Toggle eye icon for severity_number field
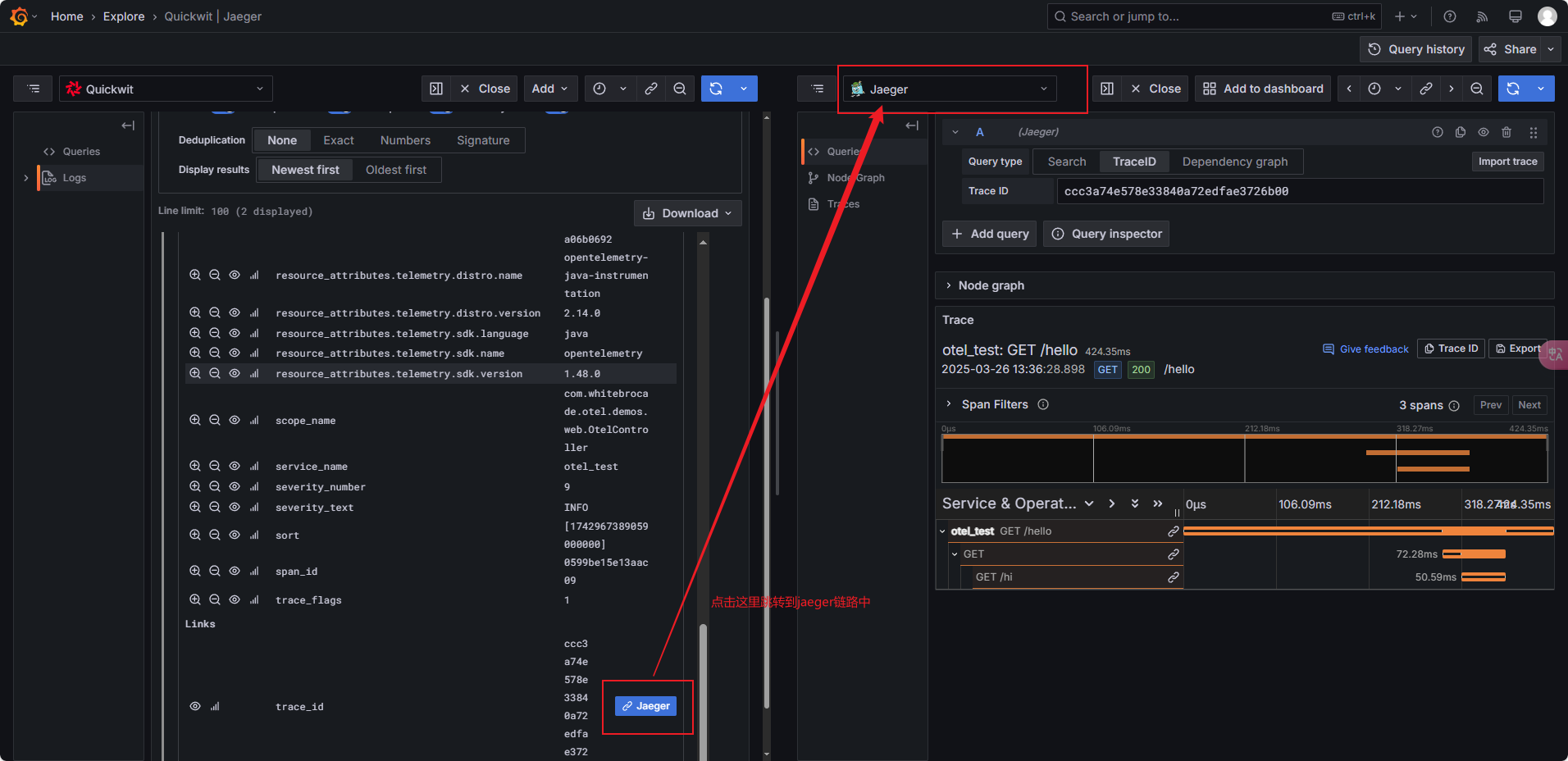 [x=235, y=486]
